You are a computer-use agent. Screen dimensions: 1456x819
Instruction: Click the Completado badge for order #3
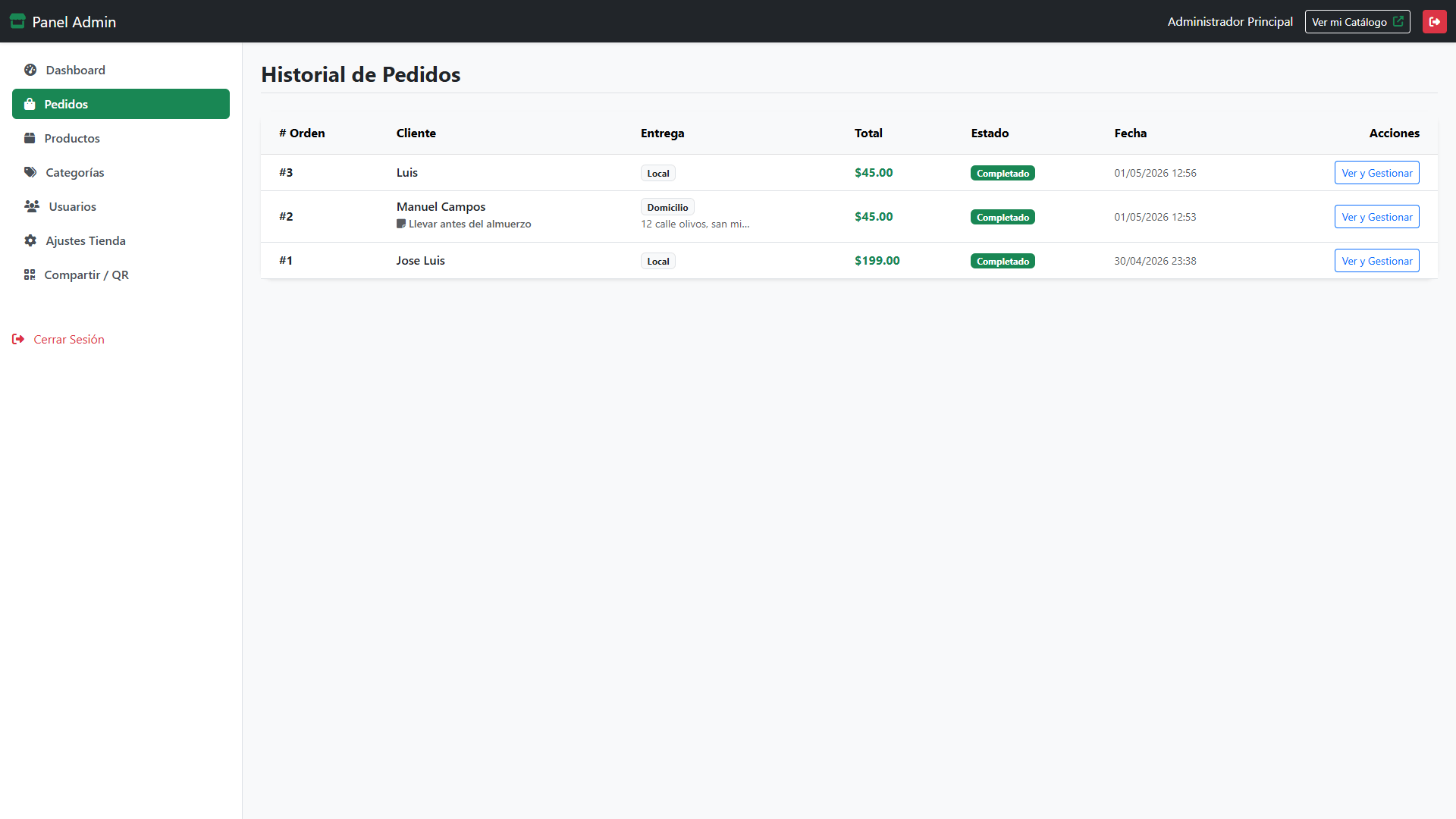(x=1003, y=173)
